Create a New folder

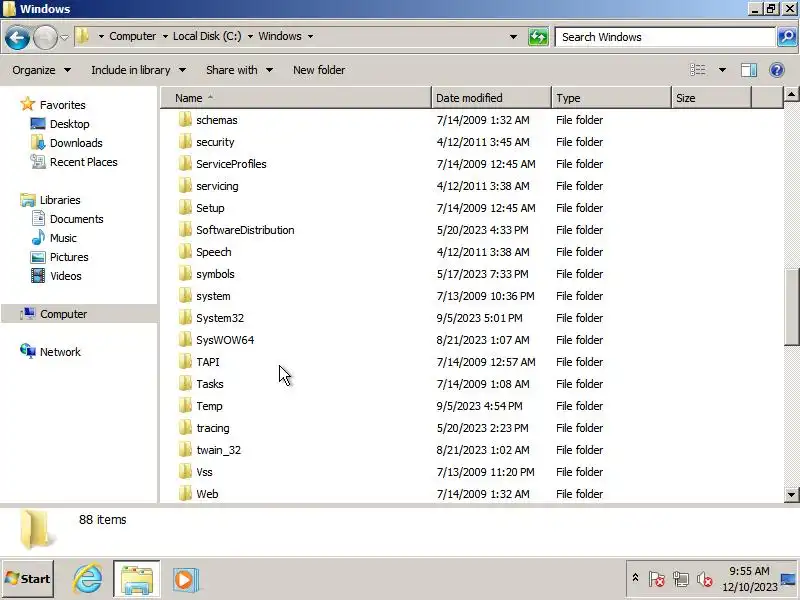tap(319, 70)
